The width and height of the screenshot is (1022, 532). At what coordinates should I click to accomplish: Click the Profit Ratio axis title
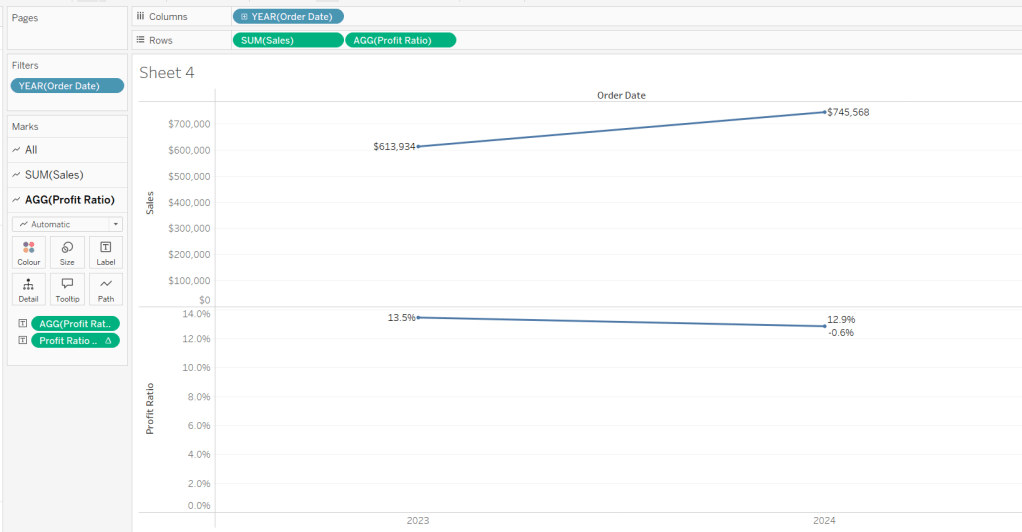(x=151, y=408)
